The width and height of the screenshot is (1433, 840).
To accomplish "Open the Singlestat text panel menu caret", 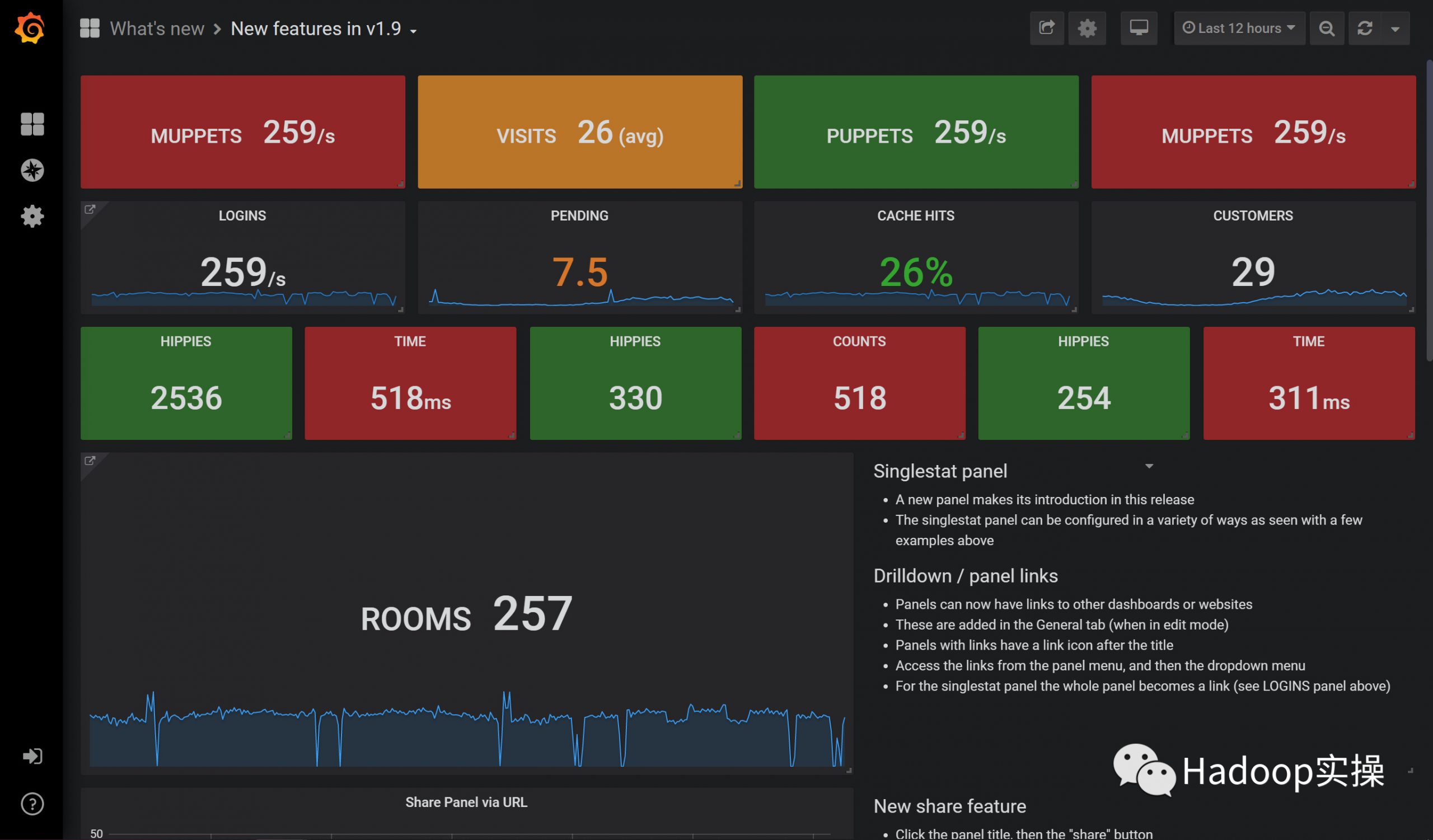I will [x=1149, y=466].
